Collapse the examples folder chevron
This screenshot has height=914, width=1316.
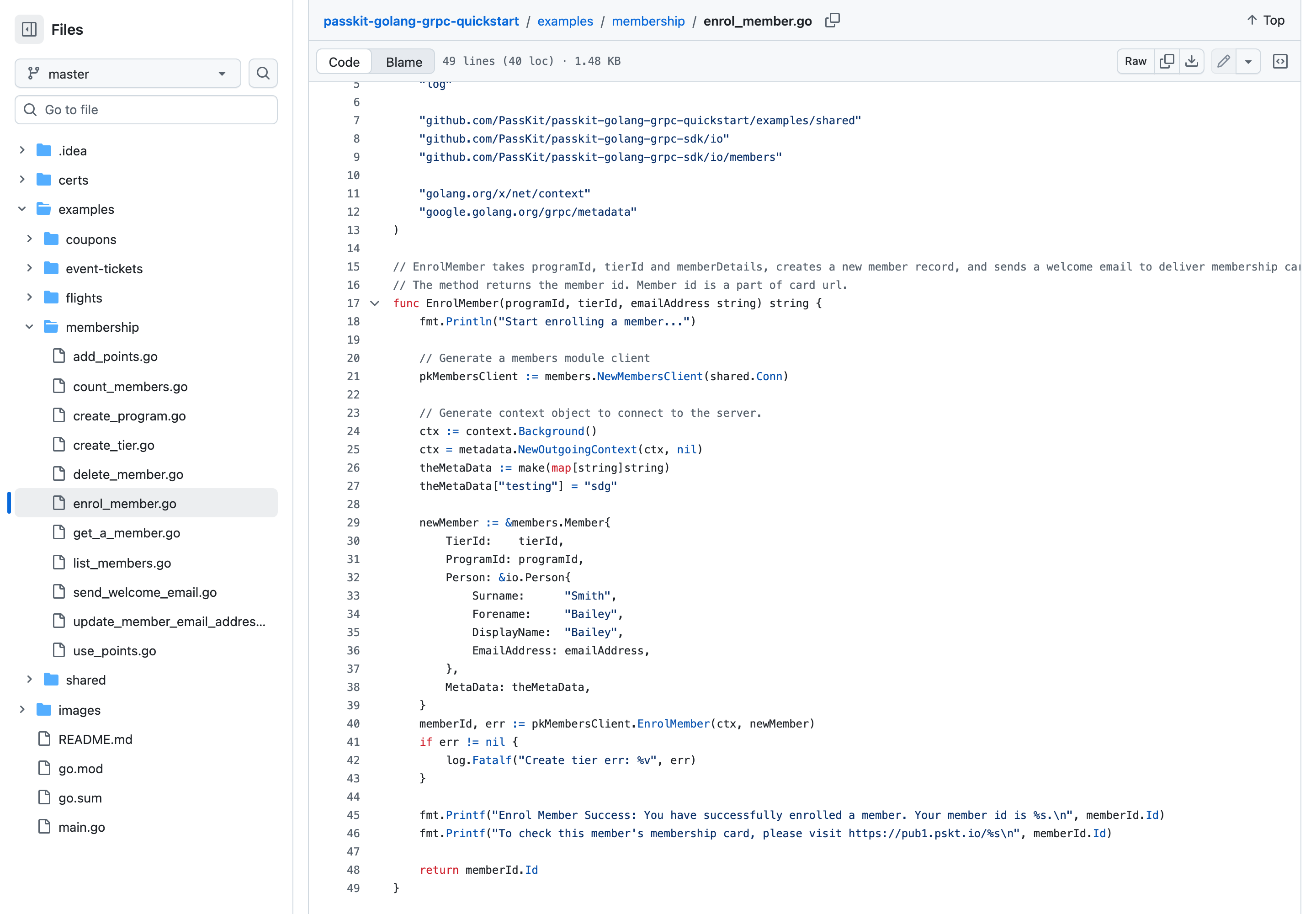tap(22, 209)
